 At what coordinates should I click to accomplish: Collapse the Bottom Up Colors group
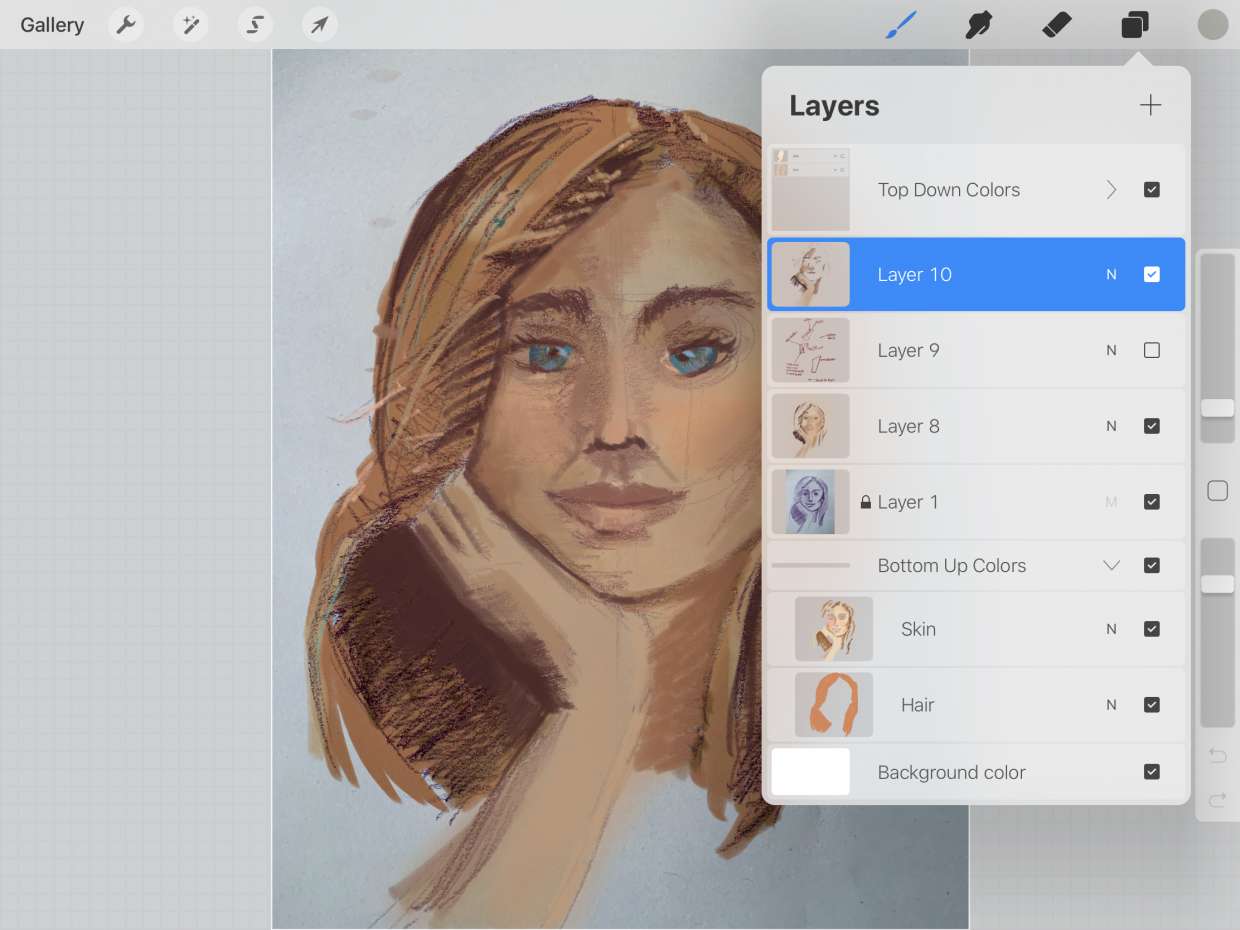click(x=1111, y=566)
